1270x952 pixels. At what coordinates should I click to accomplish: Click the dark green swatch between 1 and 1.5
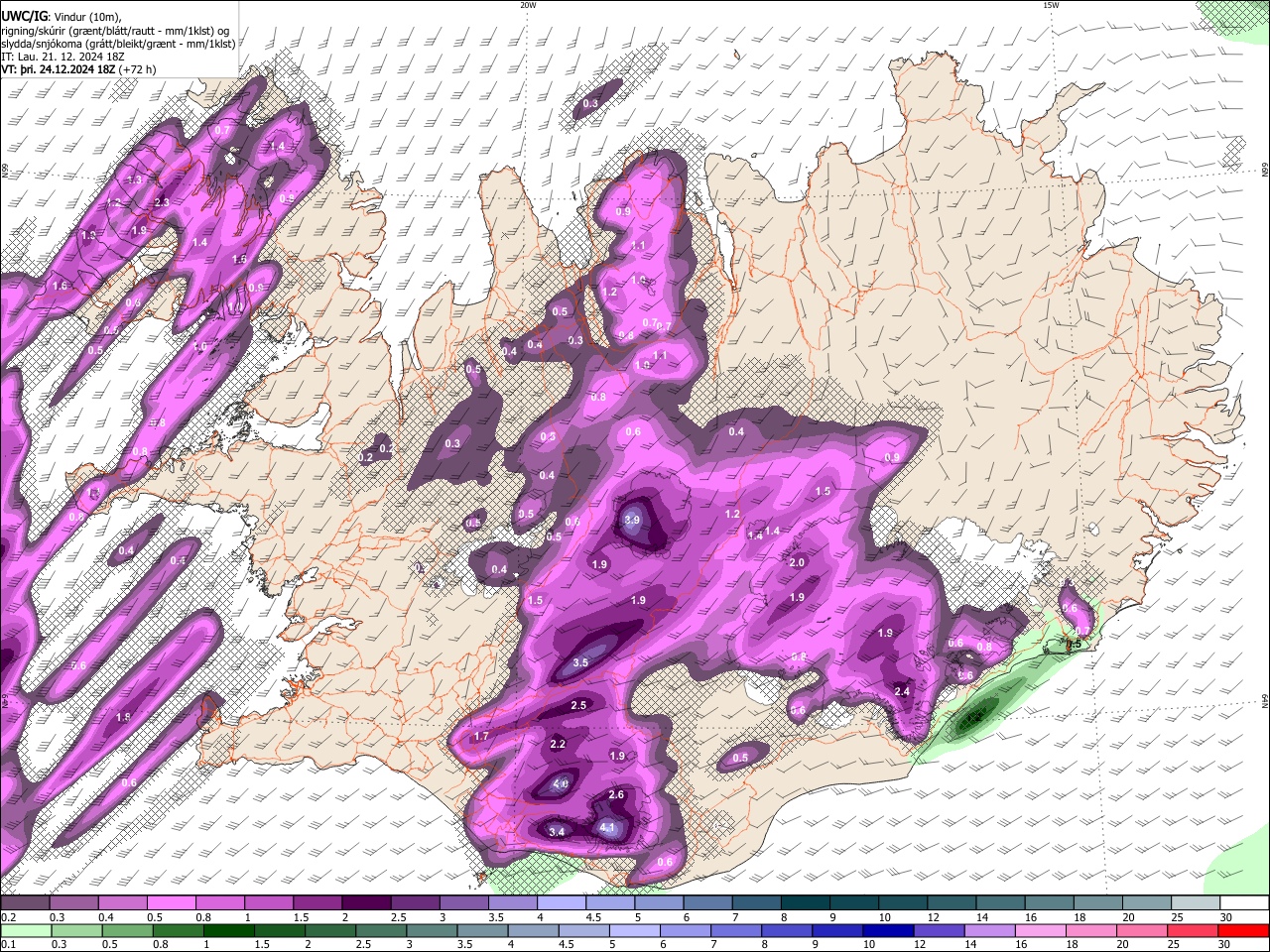pos(228,931)
